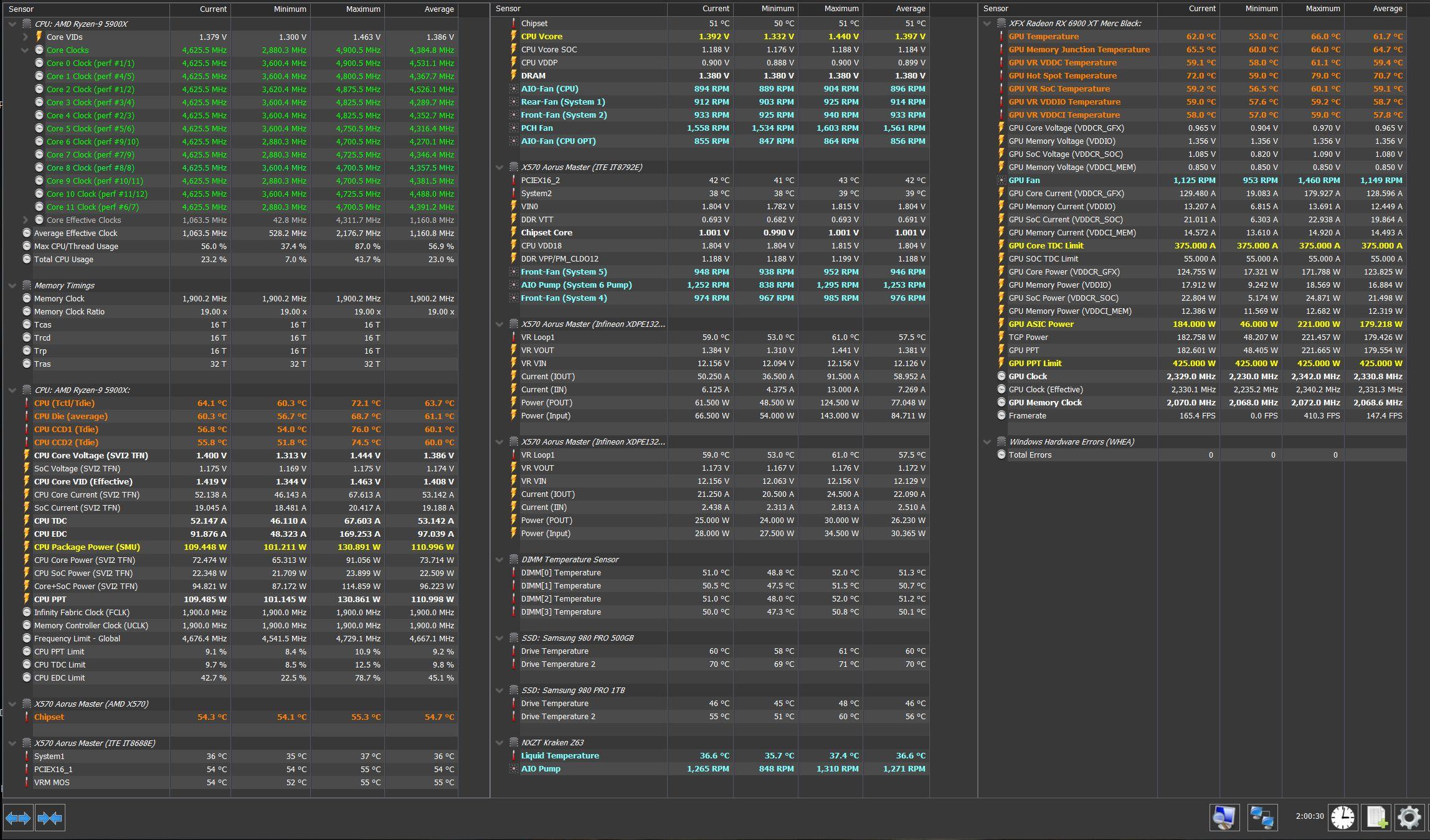Click the lightning icon beside GPU ASIC Power
The width and height of the screenshot is (1430, 840).
tap(1001, 324)
